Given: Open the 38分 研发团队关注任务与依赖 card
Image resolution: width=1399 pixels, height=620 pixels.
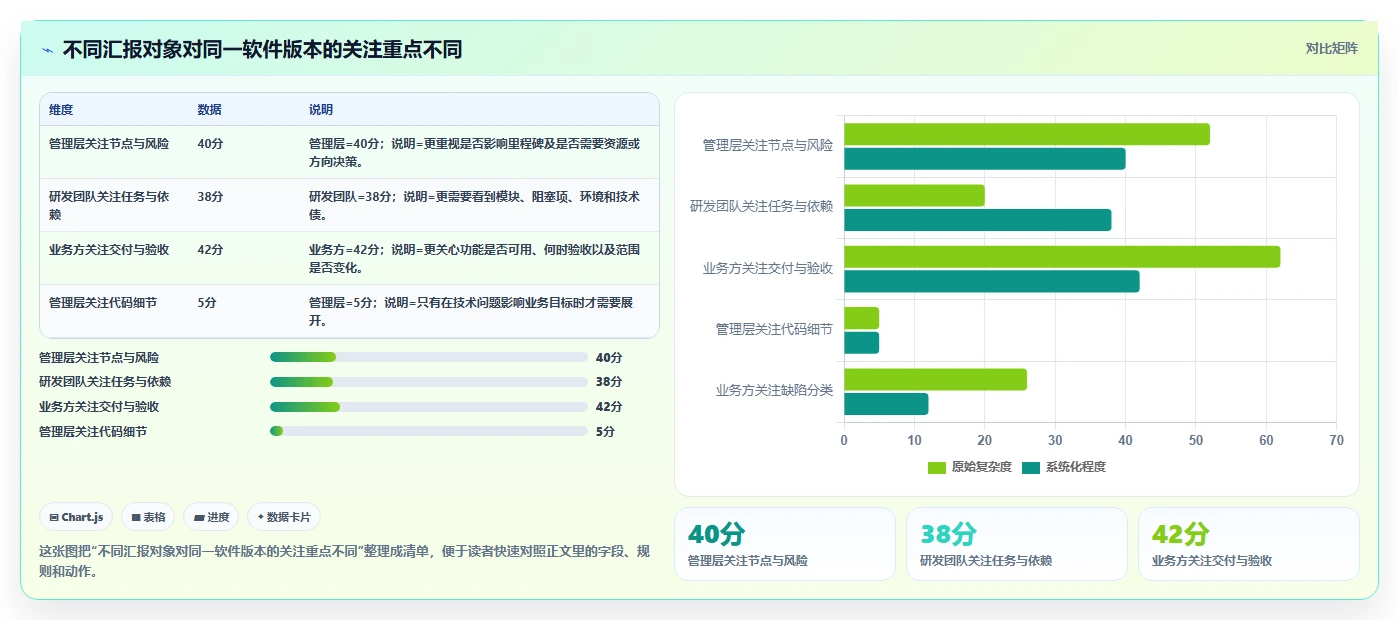Looking at the screenshot, I should pos(1017,544).
